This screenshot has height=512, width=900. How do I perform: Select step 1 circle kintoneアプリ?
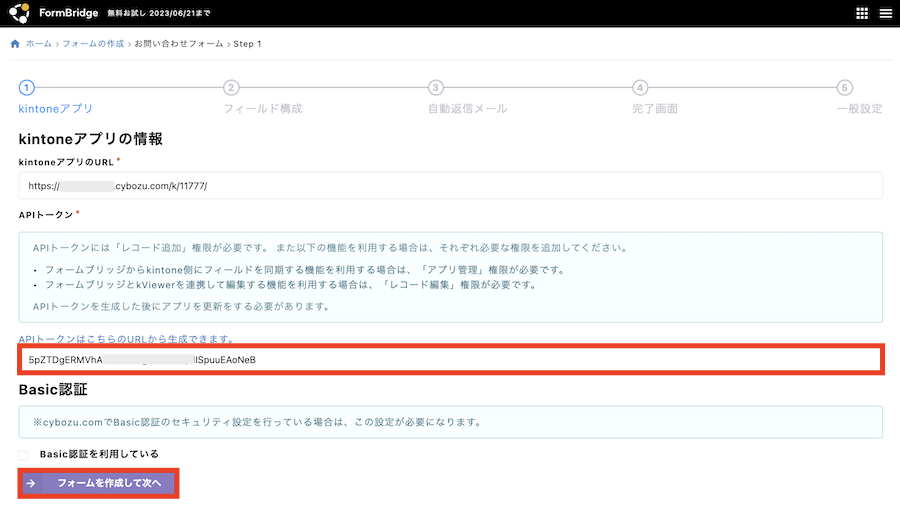click(x=26, y=88)
